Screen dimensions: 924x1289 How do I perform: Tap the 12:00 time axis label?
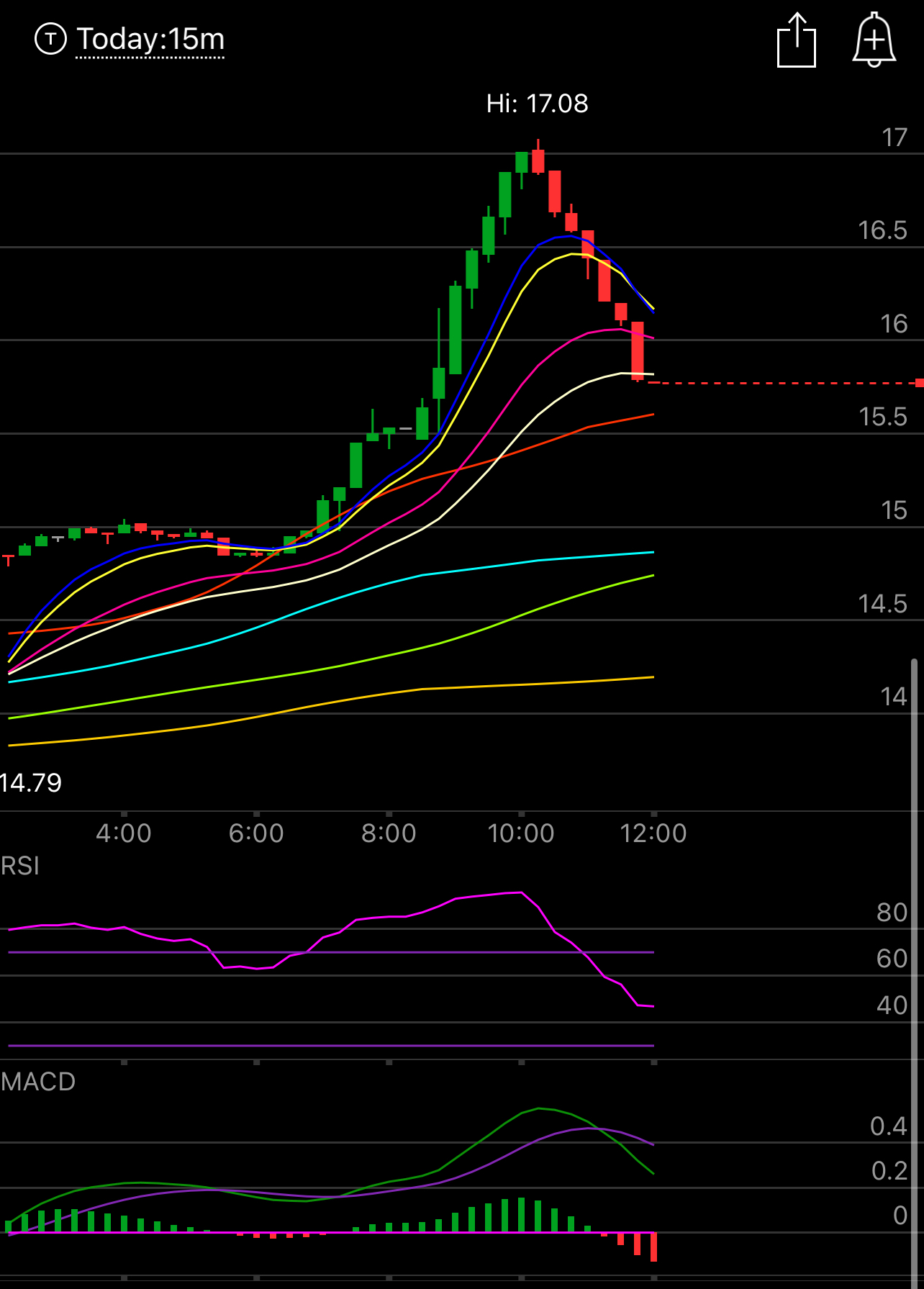click(653, 833)
